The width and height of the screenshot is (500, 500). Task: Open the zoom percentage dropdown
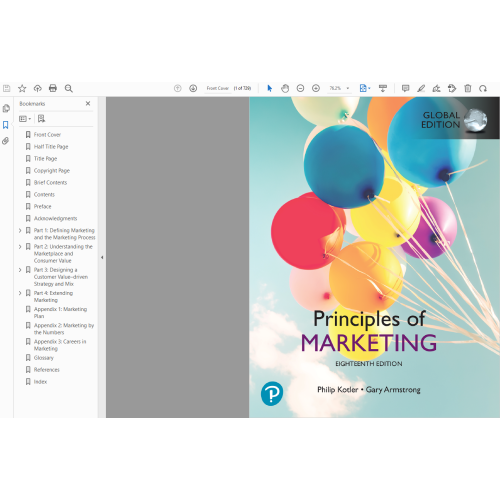point(348,88)
